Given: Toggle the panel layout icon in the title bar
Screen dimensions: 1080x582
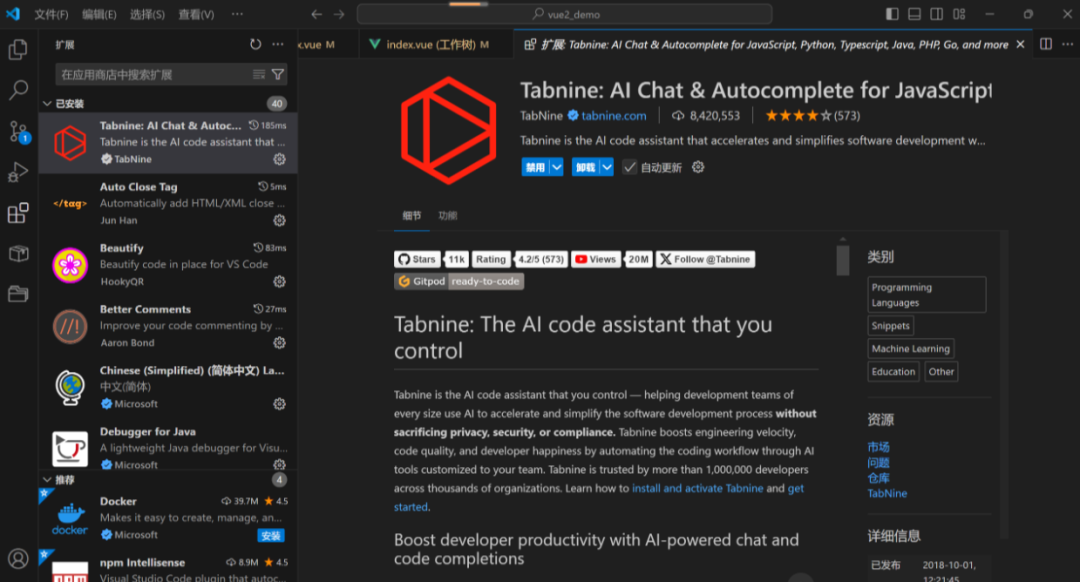Looking at the screenshot, I should 912,12.
